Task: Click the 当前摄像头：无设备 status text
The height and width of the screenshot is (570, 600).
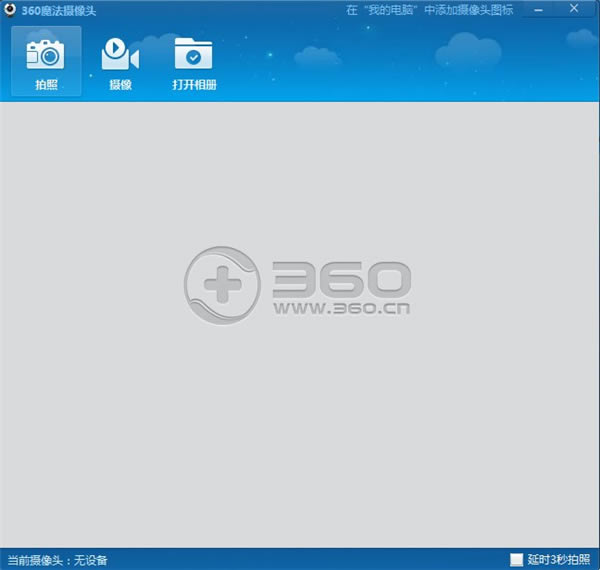Action: (x=57, y=560)
